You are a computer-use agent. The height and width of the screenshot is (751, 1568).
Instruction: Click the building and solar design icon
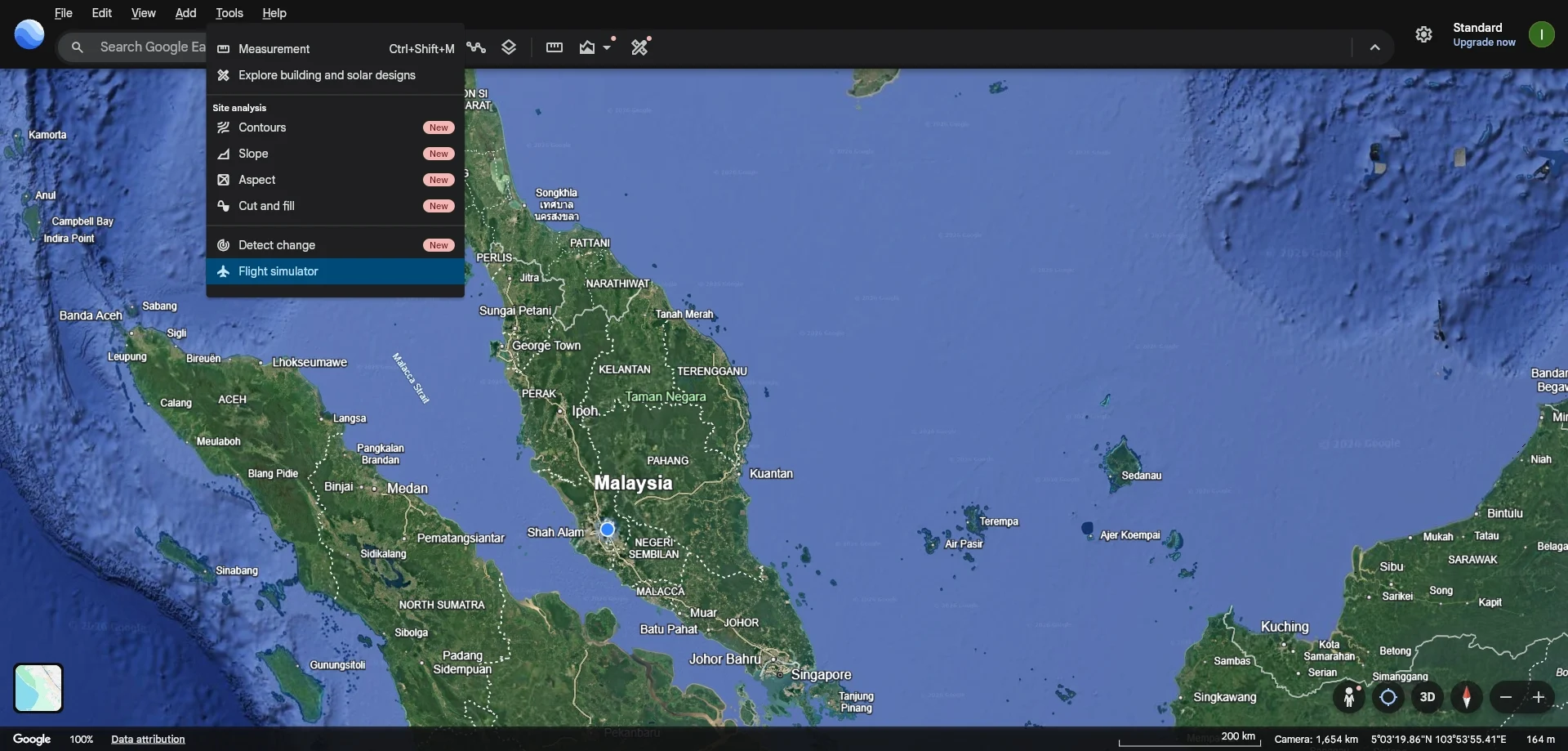click(x=640, y=47)
